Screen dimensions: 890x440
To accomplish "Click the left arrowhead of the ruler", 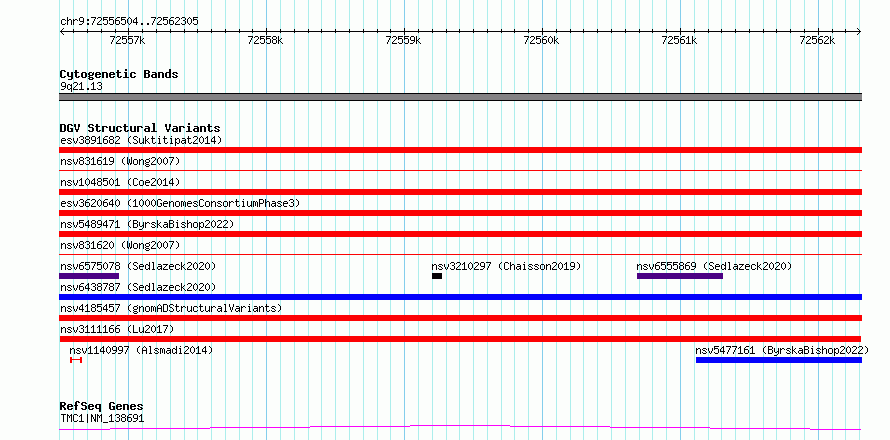I will pos(62,31).
